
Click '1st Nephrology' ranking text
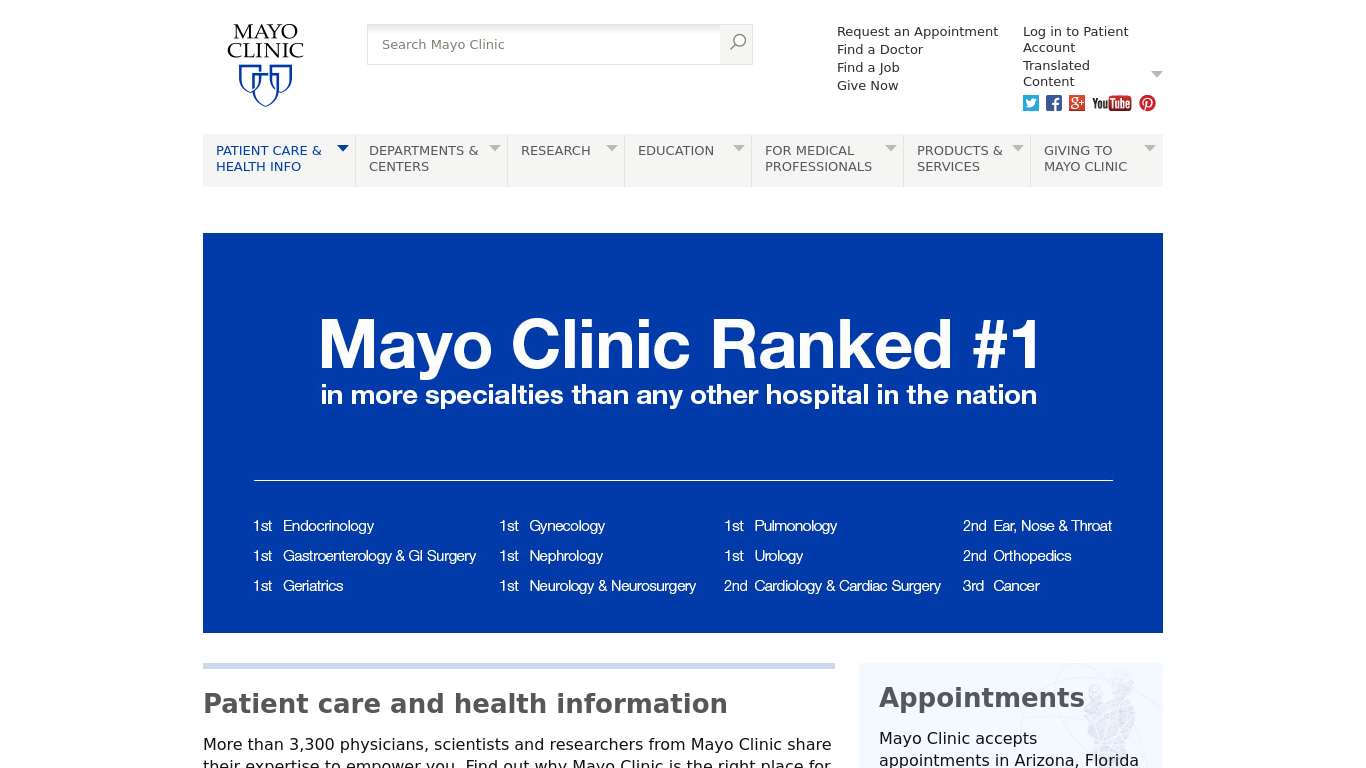[x=551, y=556]
